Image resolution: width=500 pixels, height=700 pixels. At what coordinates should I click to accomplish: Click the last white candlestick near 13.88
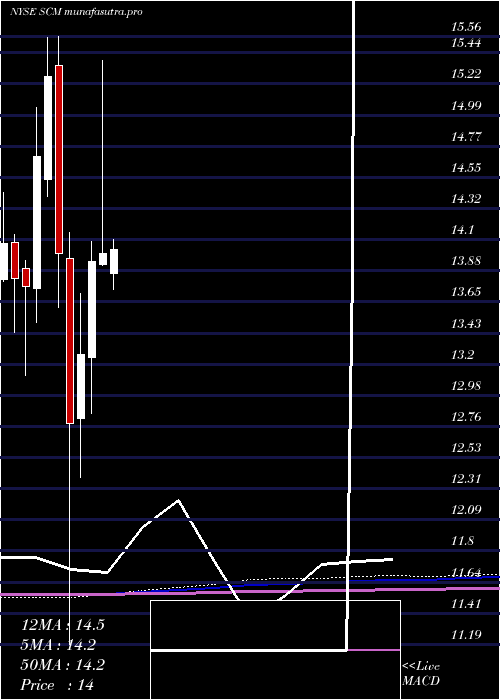(114, 262)
